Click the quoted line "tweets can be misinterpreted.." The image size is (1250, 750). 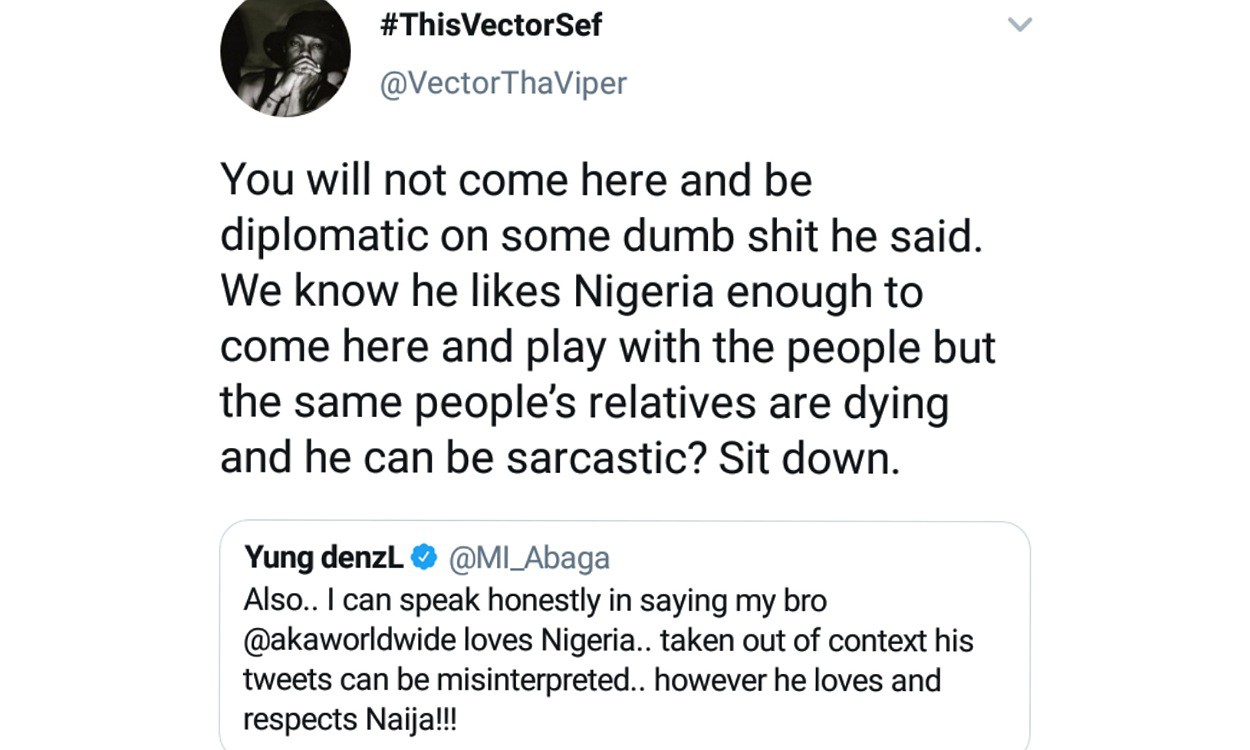(x=444, y=680)
